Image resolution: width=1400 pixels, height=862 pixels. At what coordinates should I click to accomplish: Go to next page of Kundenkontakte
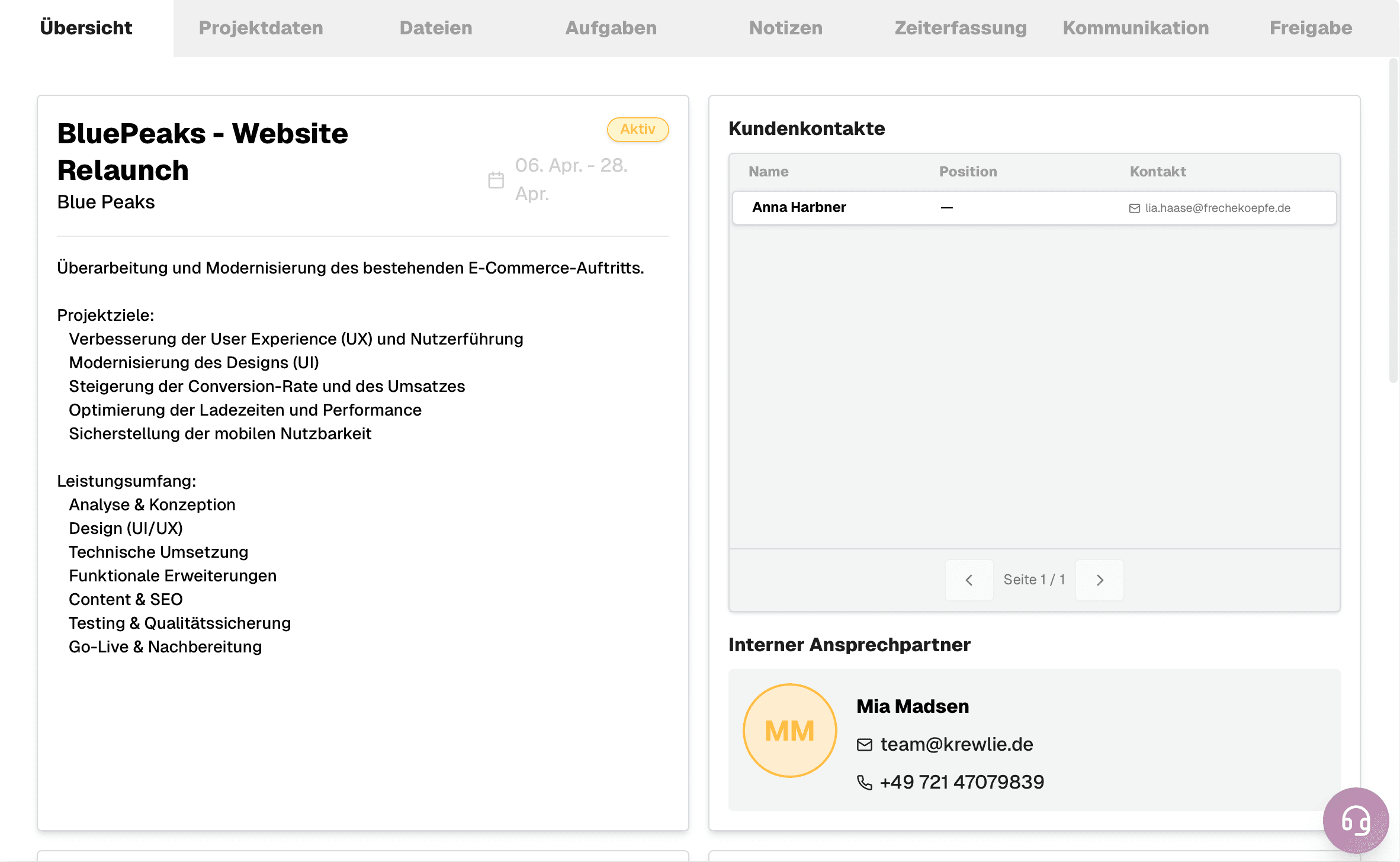pos(1100,580)
